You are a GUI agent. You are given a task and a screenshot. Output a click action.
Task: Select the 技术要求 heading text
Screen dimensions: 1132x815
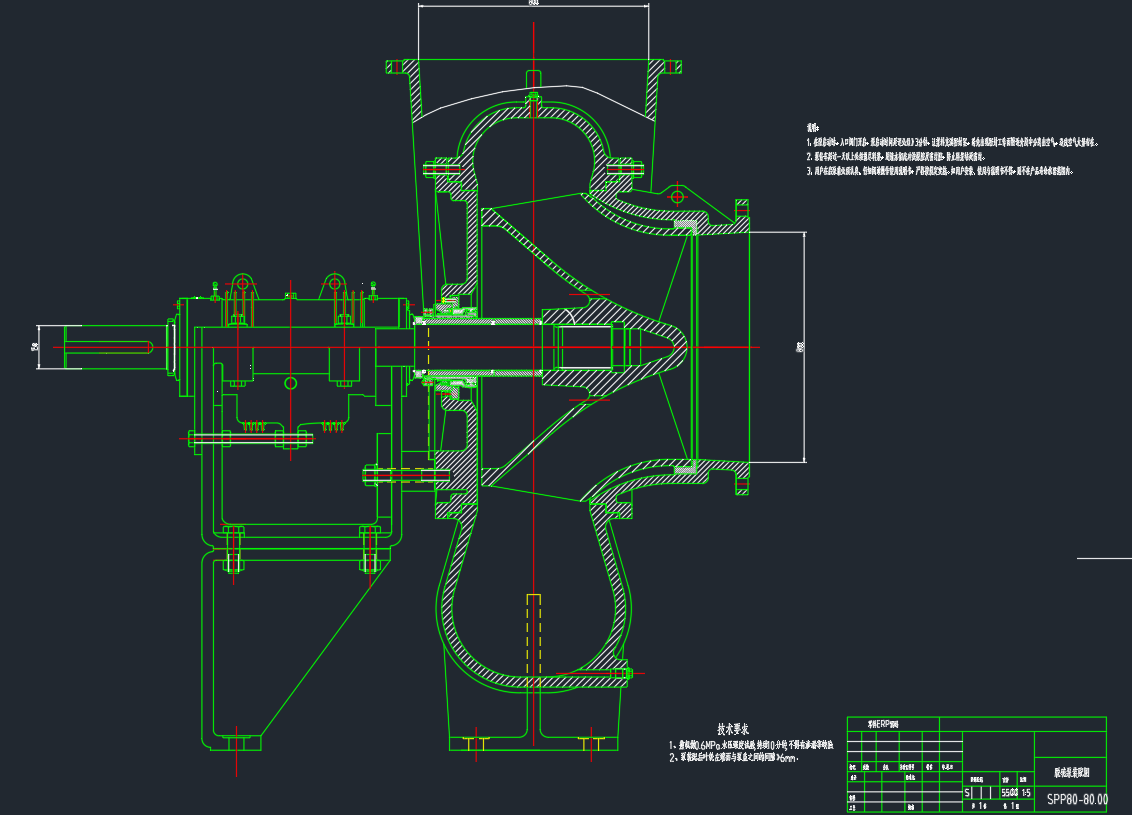click(739, 729)
